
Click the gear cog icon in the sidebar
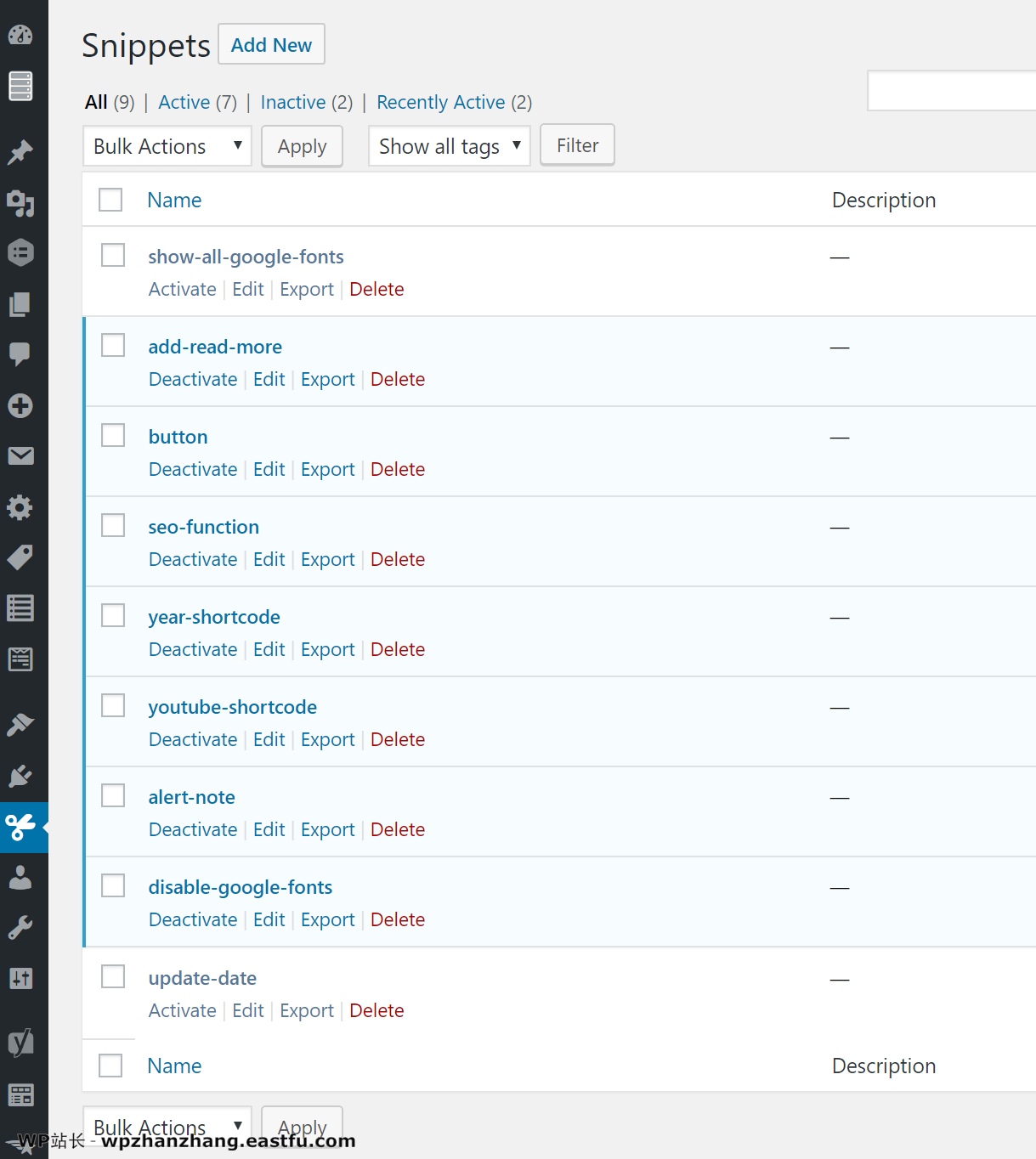click(x=20, y=507)
